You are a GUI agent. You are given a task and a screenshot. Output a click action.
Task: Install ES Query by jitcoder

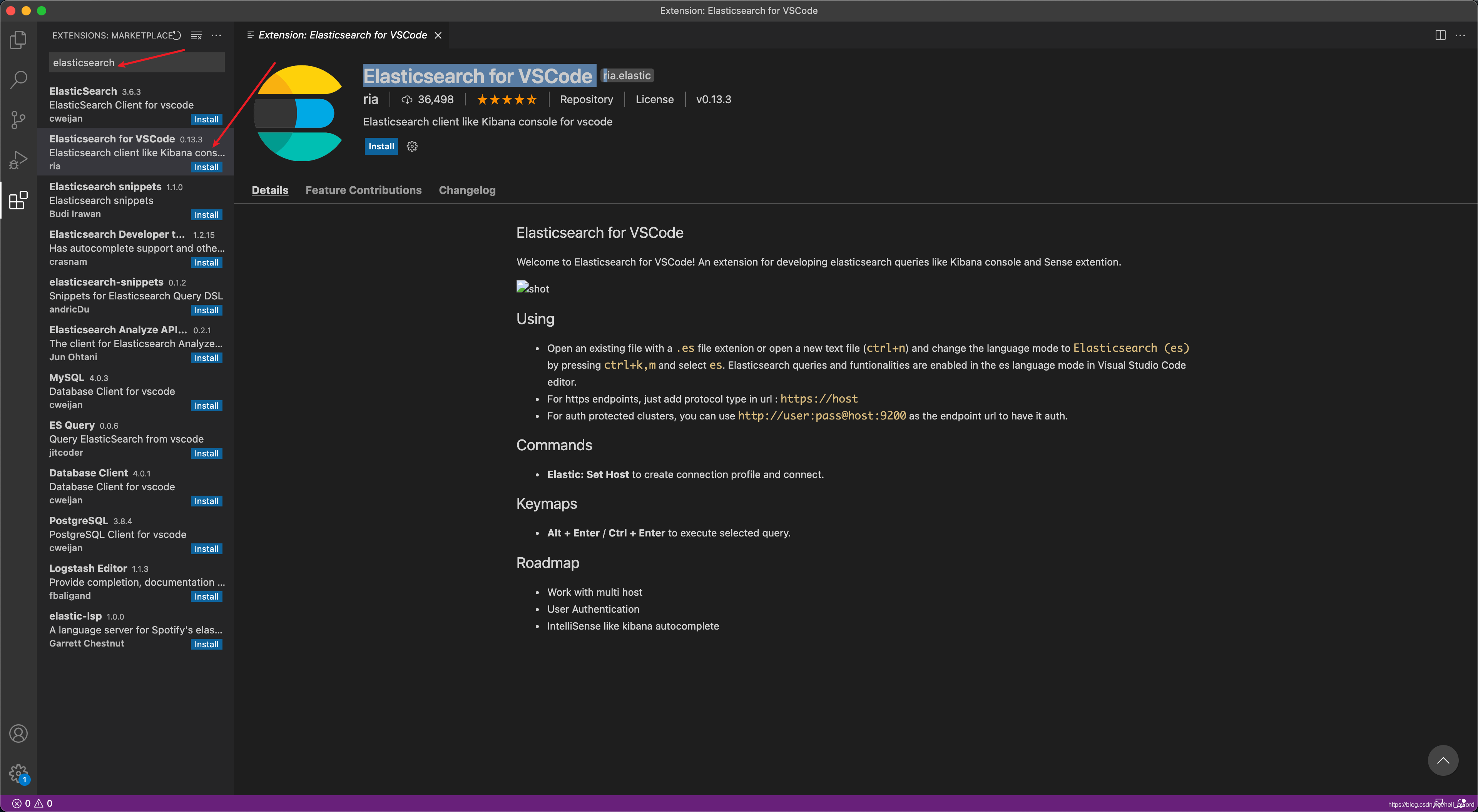(206, 453)
